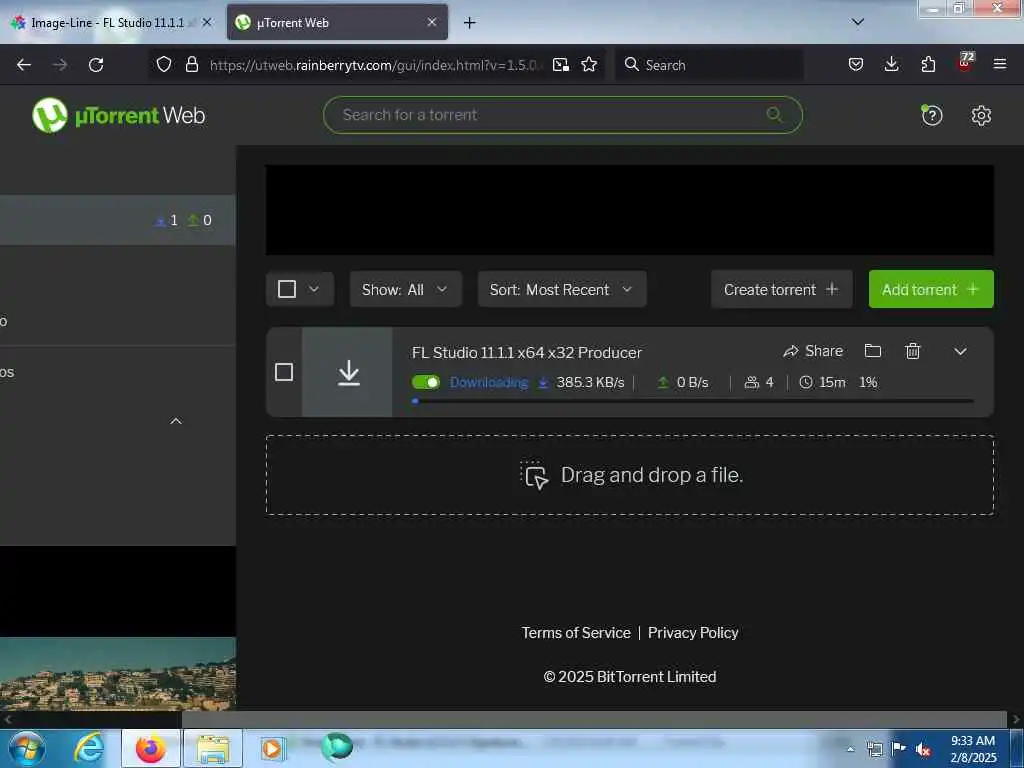
Task: Click the download arrow thumbnail of FL Studio torrent
Action: (x=348, y=372)
